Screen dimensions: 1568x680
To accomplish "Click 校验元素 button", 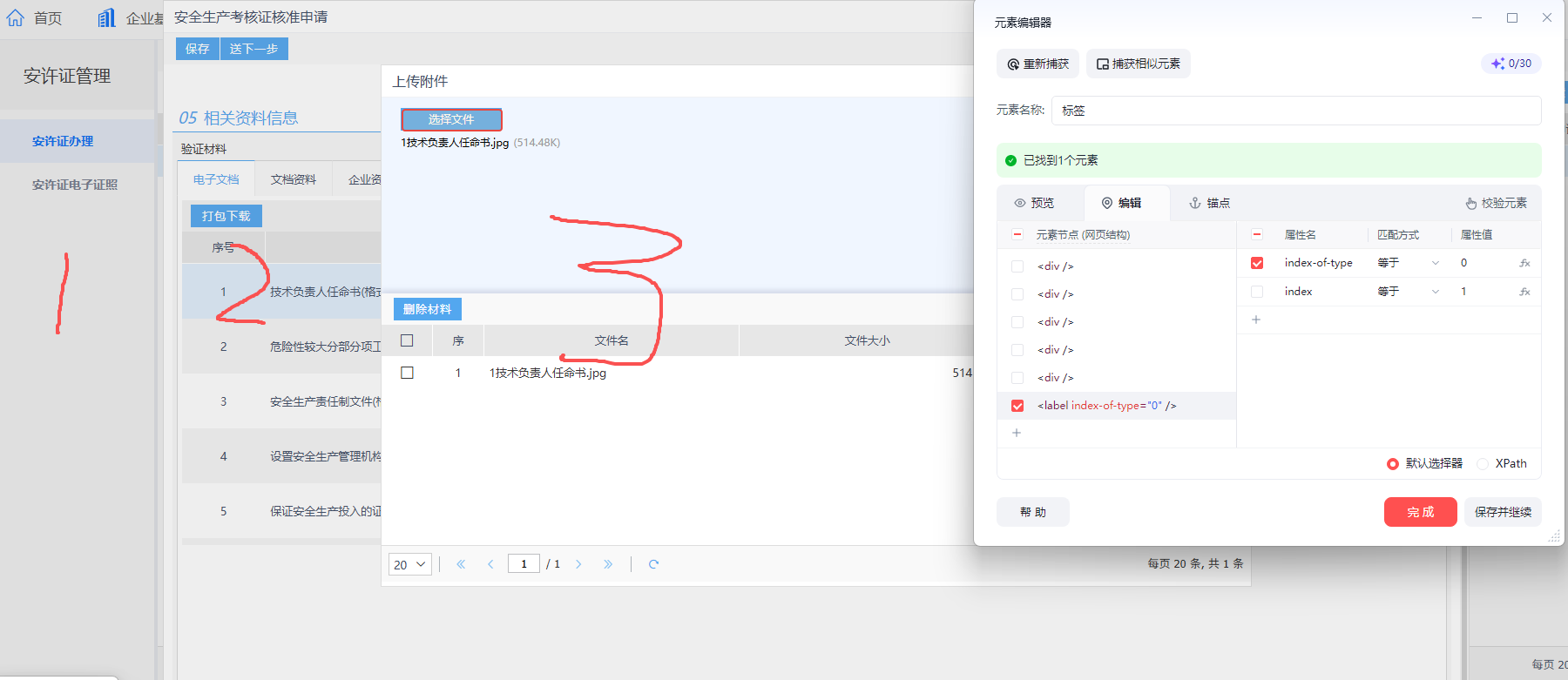I will coord(1496,203).
